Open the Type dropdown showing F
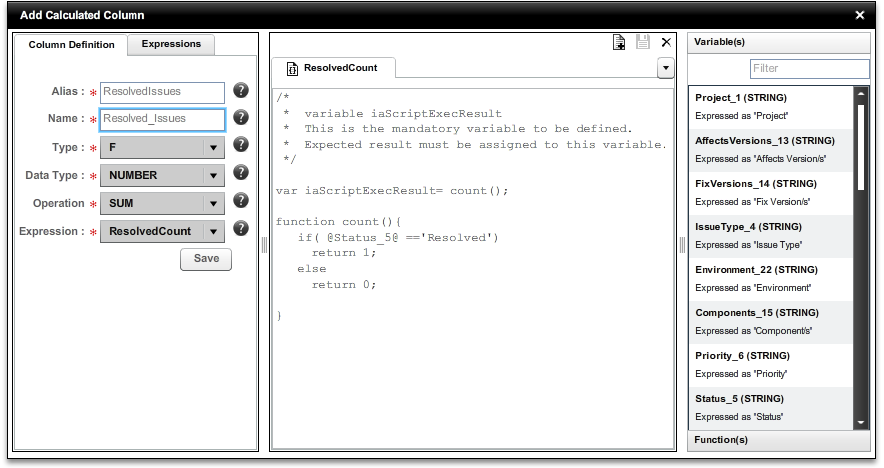Screen dimensions: 884x468 tap(162, 148)
